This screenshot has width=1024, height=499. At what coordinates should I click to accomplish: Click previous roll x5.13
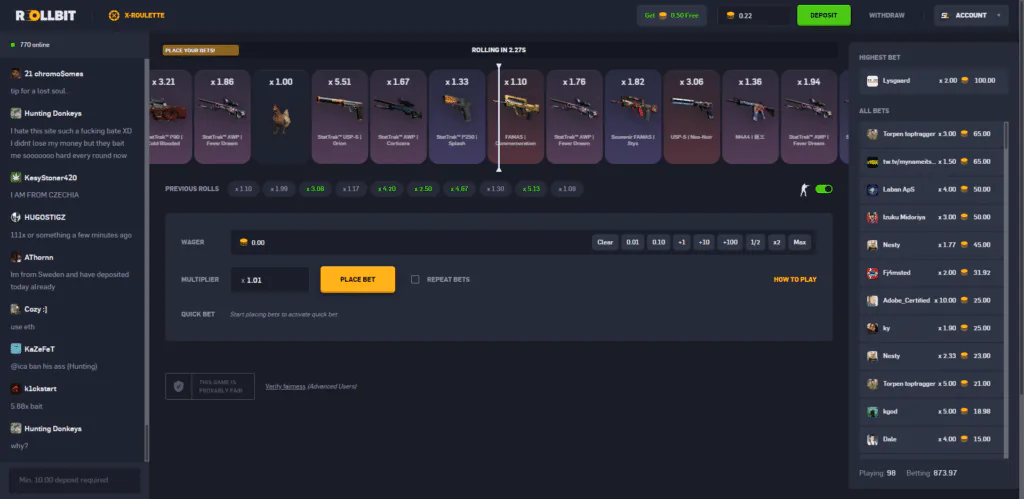tap(530, 189)
